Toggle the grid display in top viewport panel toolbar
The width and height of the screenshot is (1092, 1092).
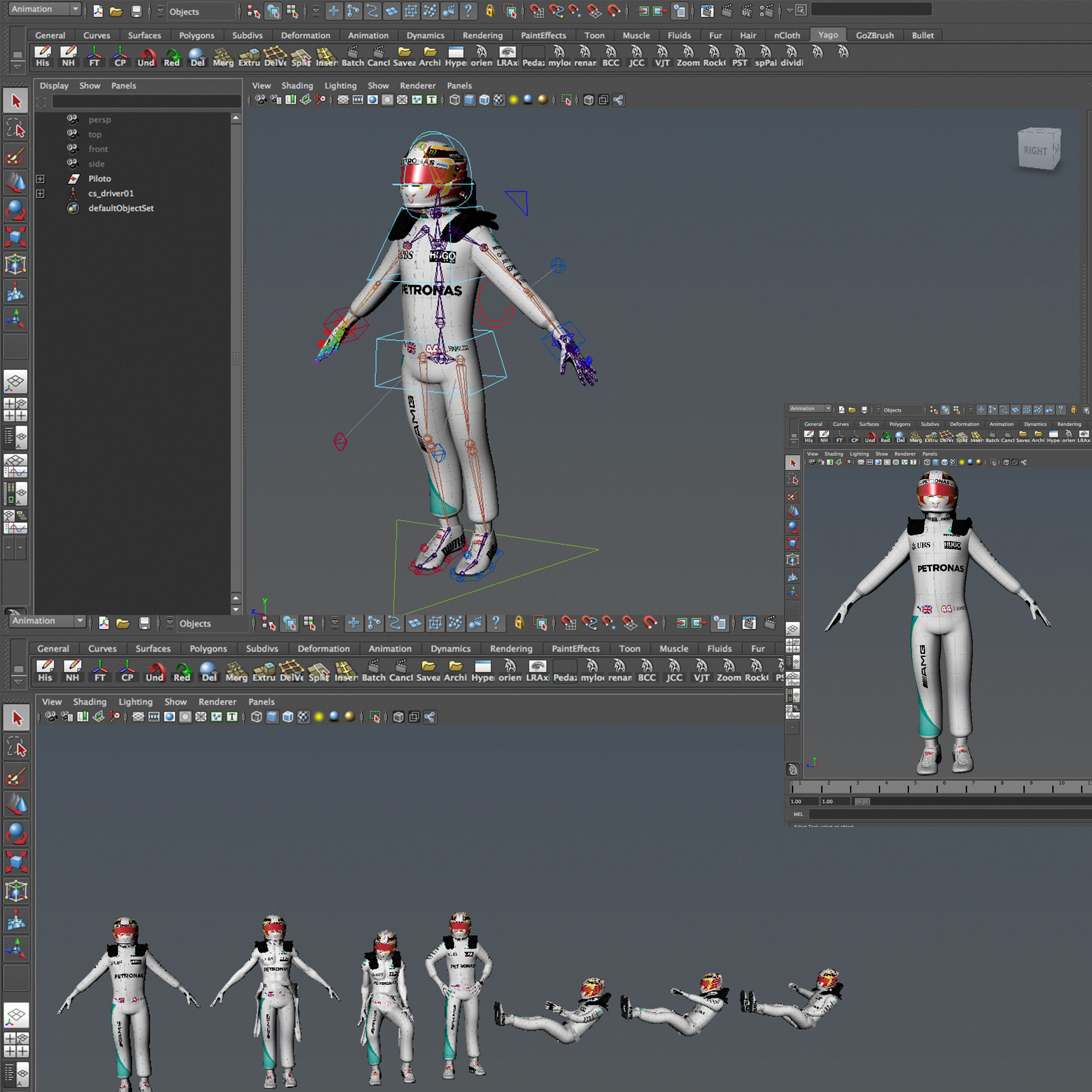342,100
